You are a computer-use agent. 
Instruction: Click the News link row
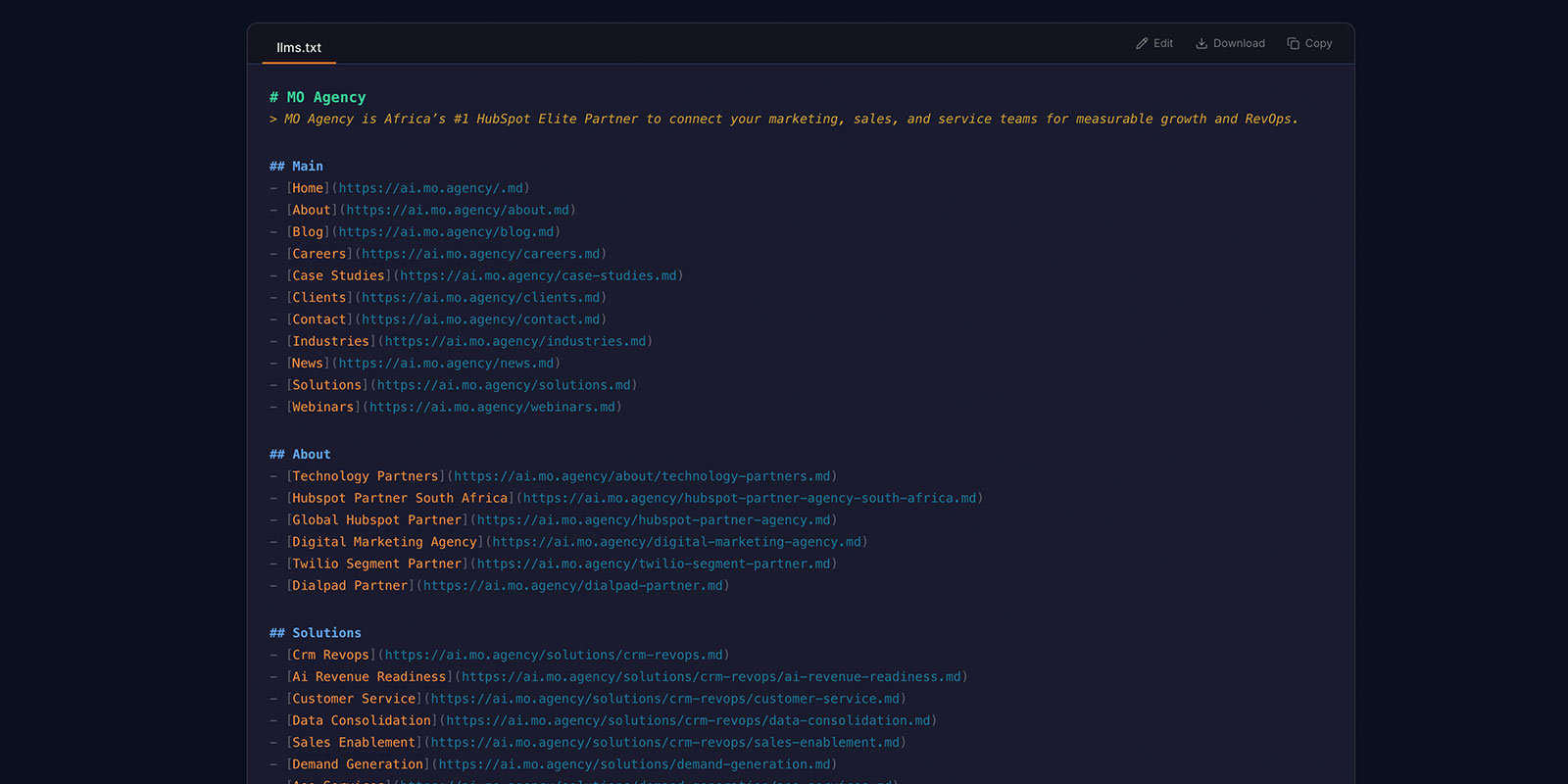click(416, 364)
